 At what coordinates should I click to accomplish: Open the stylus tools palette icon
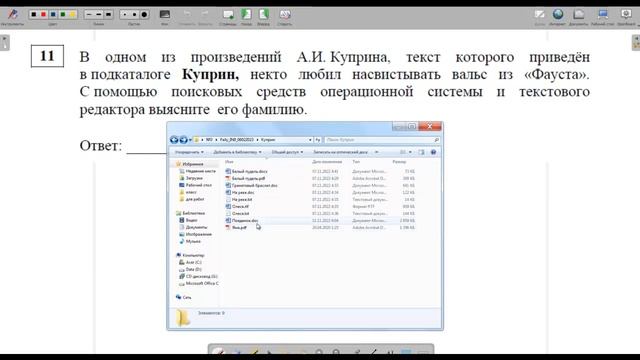(13, 14)
